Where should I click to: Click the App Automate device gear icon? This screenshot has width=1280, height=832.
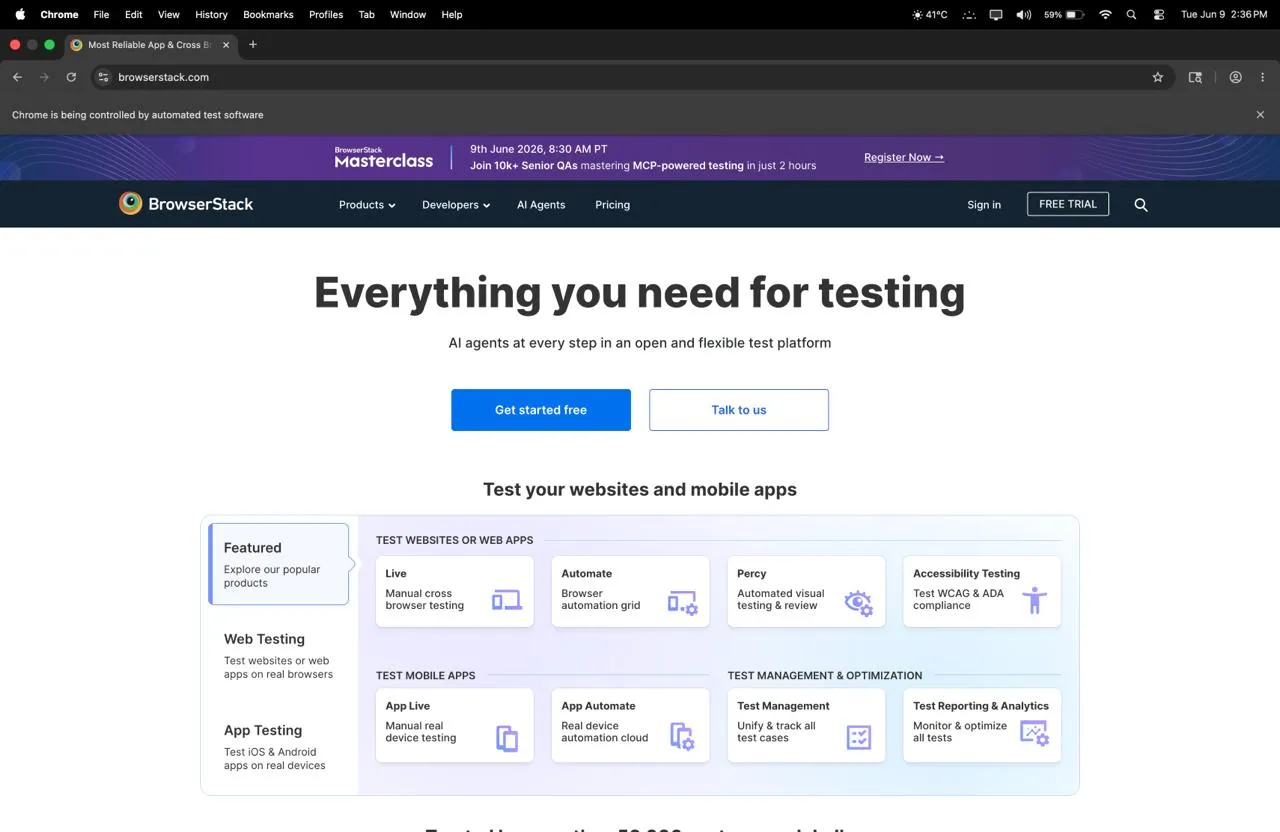pos(682,737)
